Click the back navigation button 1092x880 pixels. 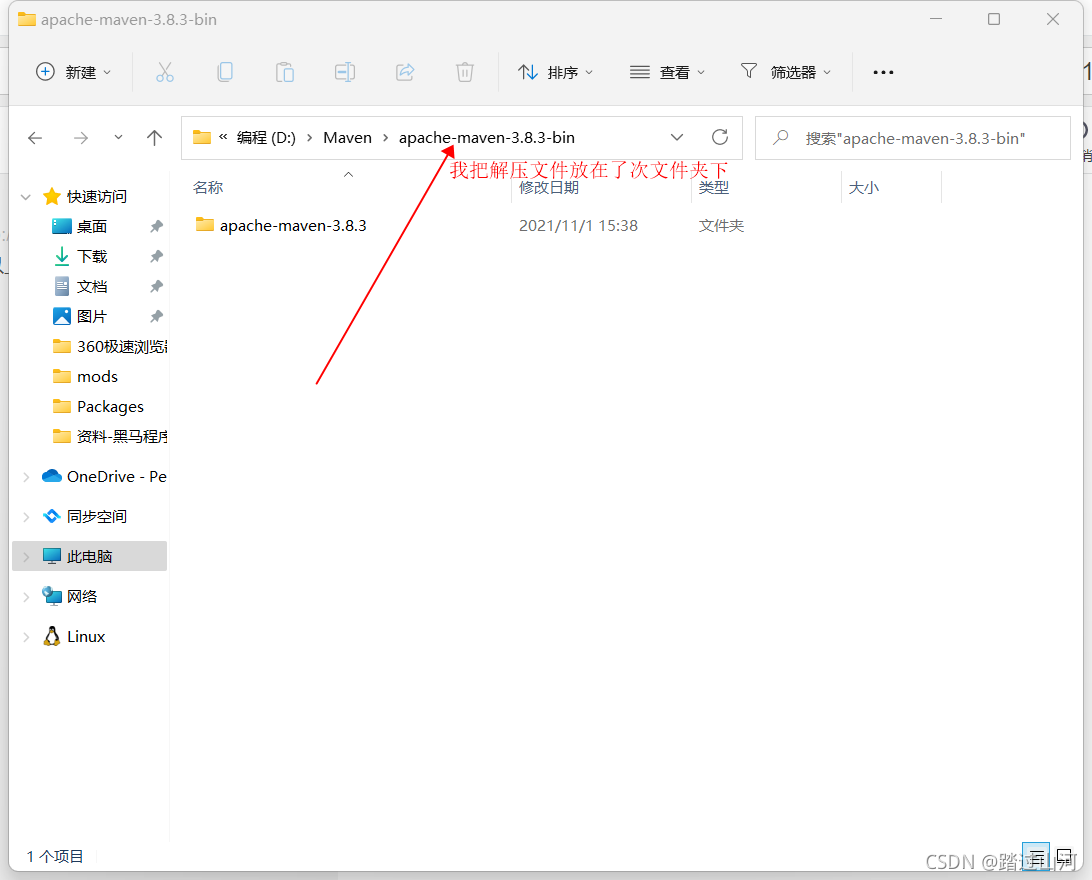(35, 138)
